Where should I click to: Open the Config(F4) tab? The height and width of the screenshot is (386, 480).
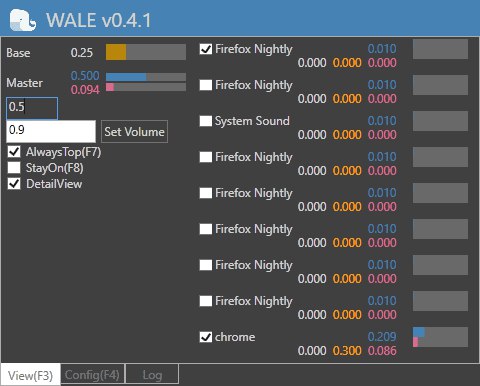[x=92, y=374]
